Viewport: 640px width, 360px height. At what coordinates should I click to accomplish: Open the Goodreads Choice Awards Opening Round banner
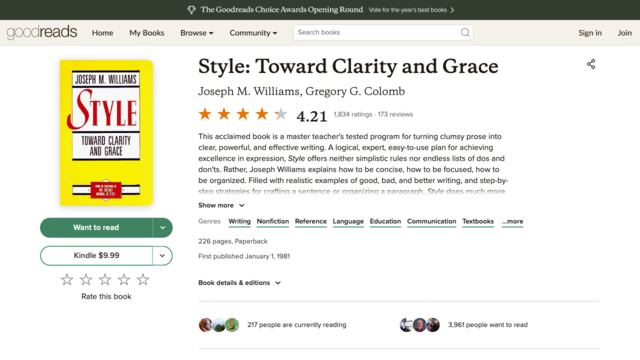pyautogui.click(x=282, y=10)
